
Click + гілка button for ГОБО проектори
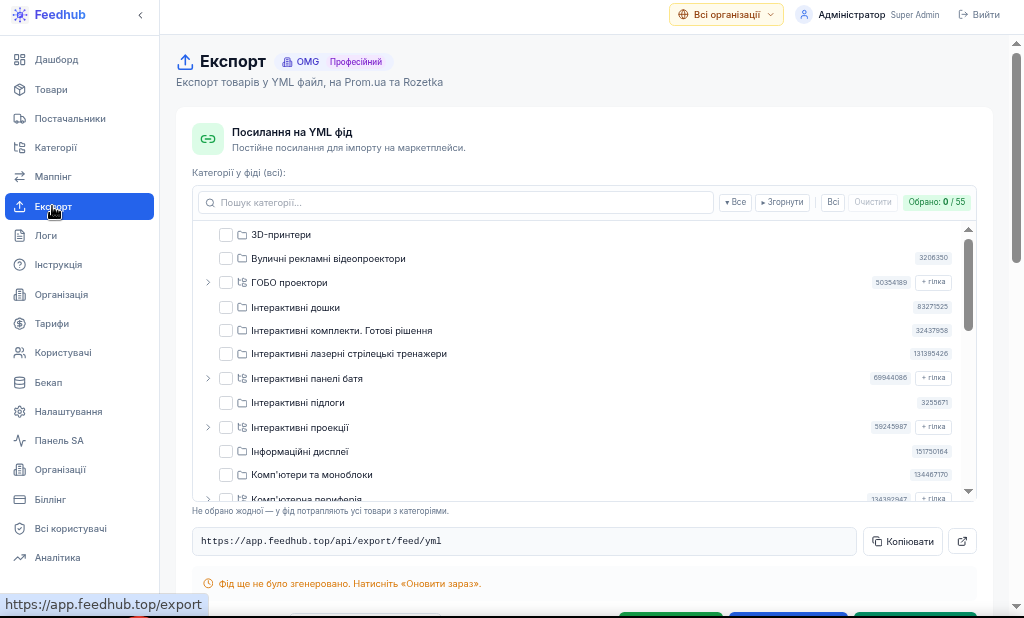pos(933,282)
